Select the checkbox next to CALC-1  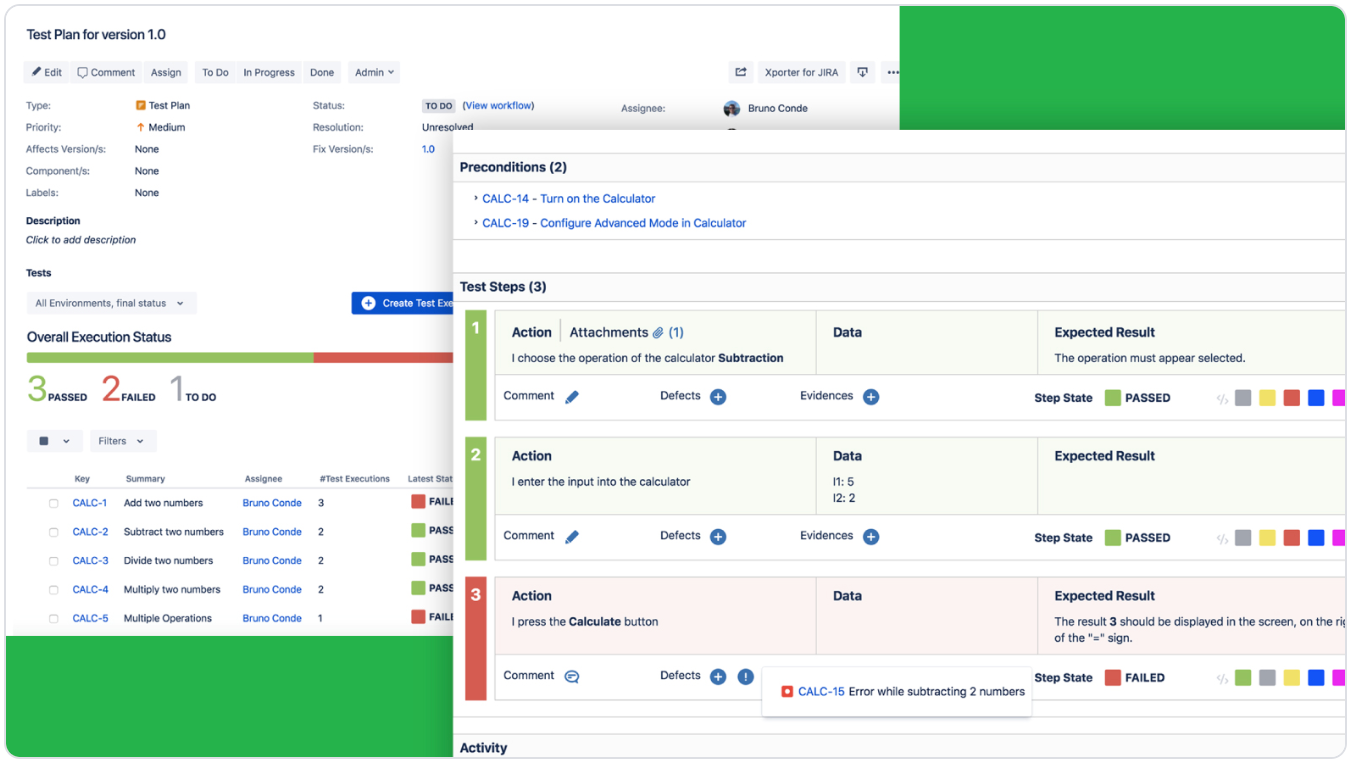(55, 502)
